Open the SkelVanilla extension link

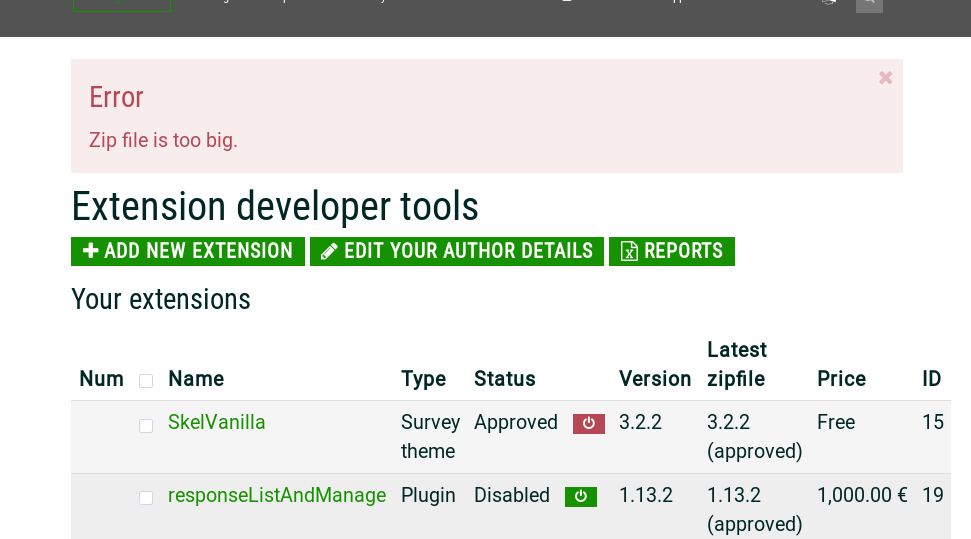216,422
